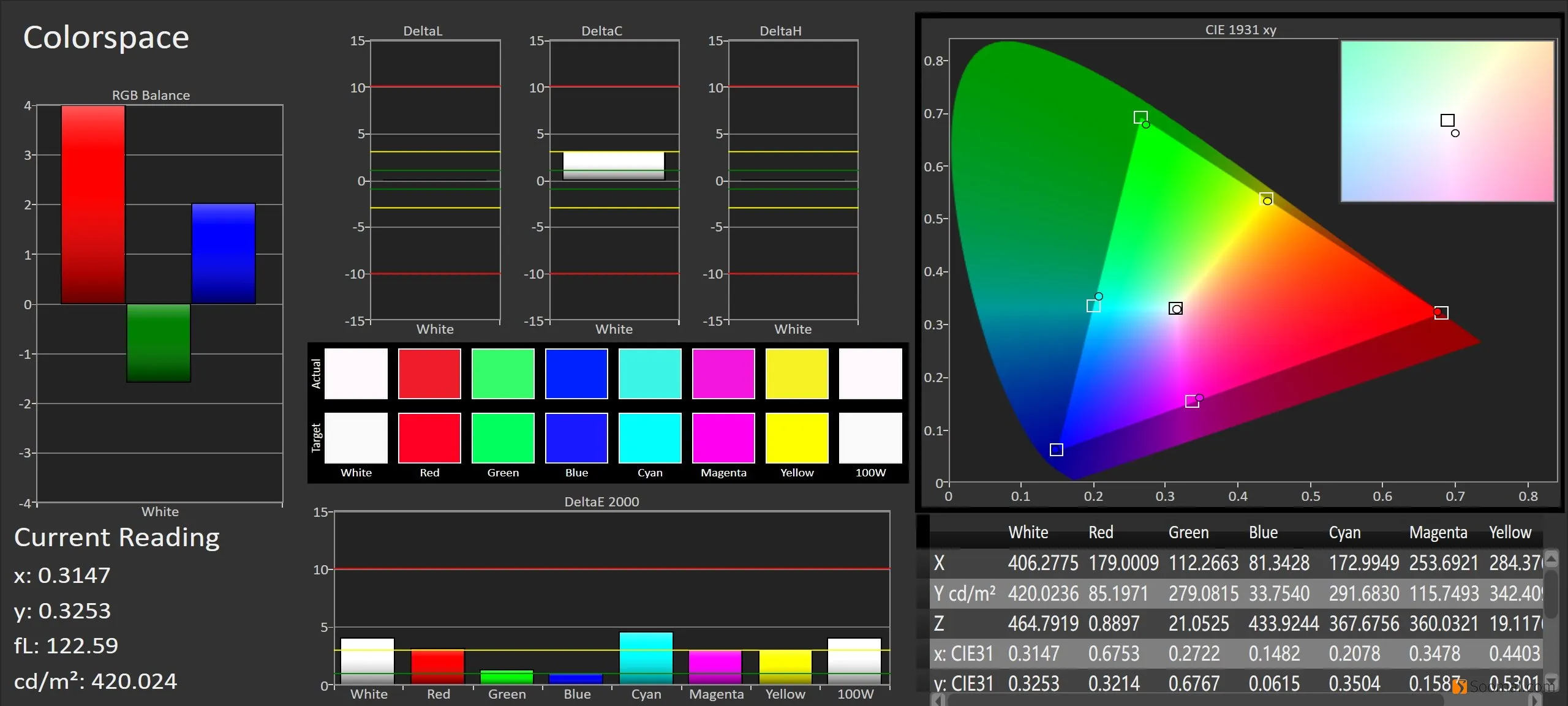Select the green primary target square on CIE chart
The height and width of the screenshot is (706, 1568).
(x=1140, y=117)
